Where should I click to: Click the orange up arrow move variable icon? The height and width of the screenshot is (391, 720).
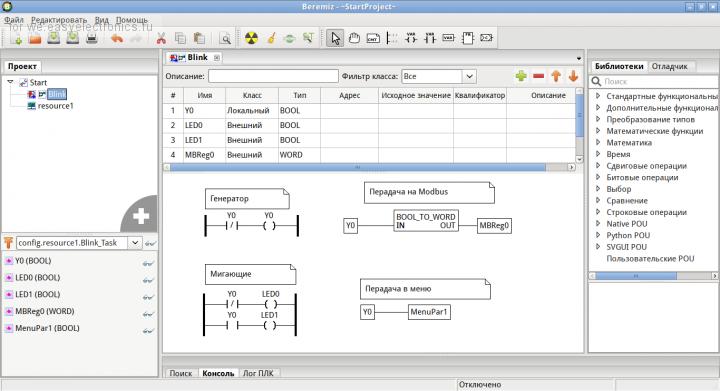(556, 76)
